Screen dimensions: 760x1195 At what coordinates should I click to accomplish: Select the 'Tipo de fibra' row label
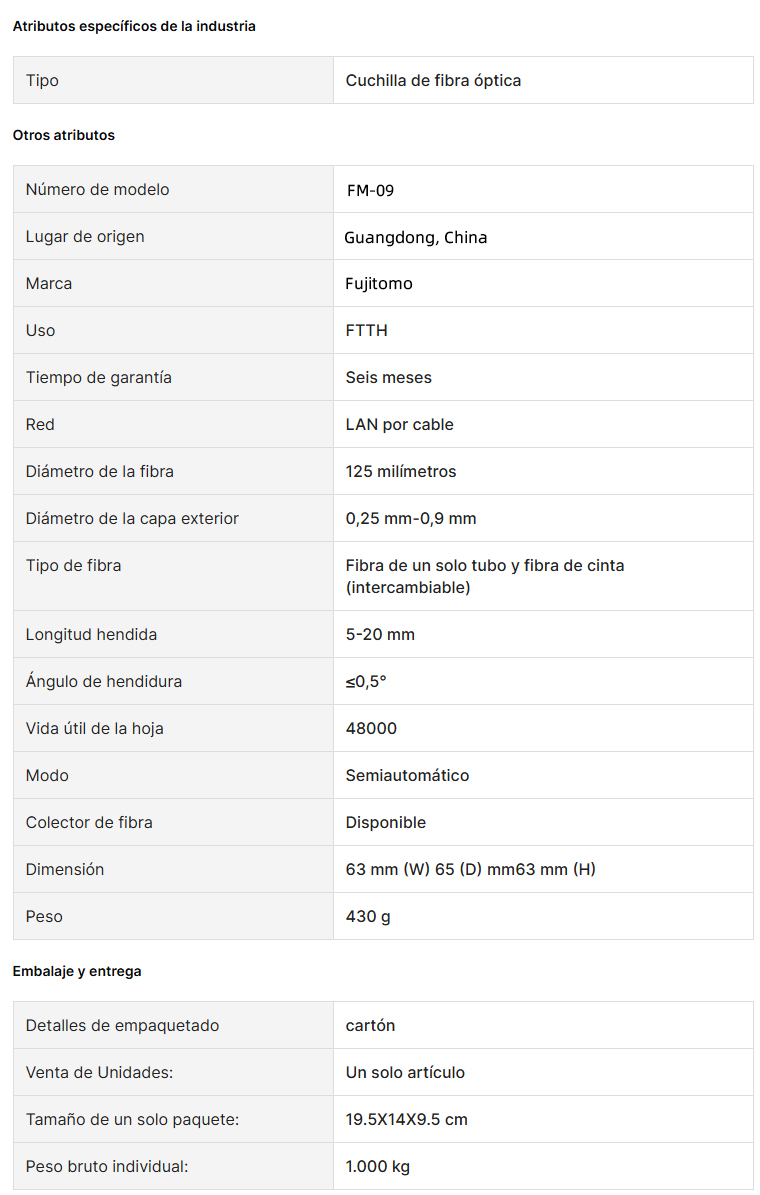(73, 565)
